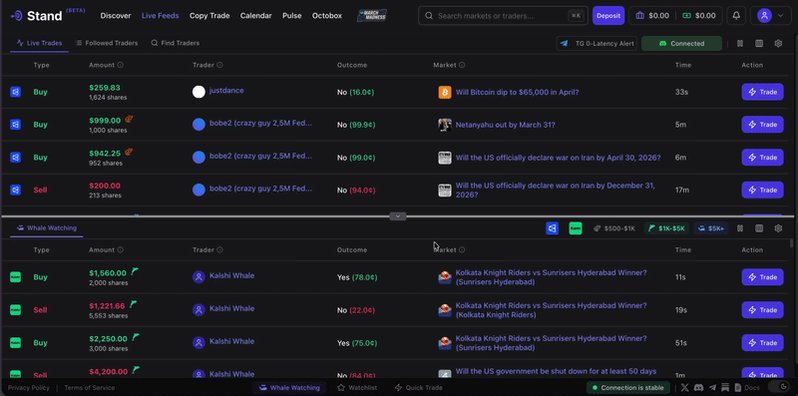Collapse the panel divider chevron

pos(397,216)
